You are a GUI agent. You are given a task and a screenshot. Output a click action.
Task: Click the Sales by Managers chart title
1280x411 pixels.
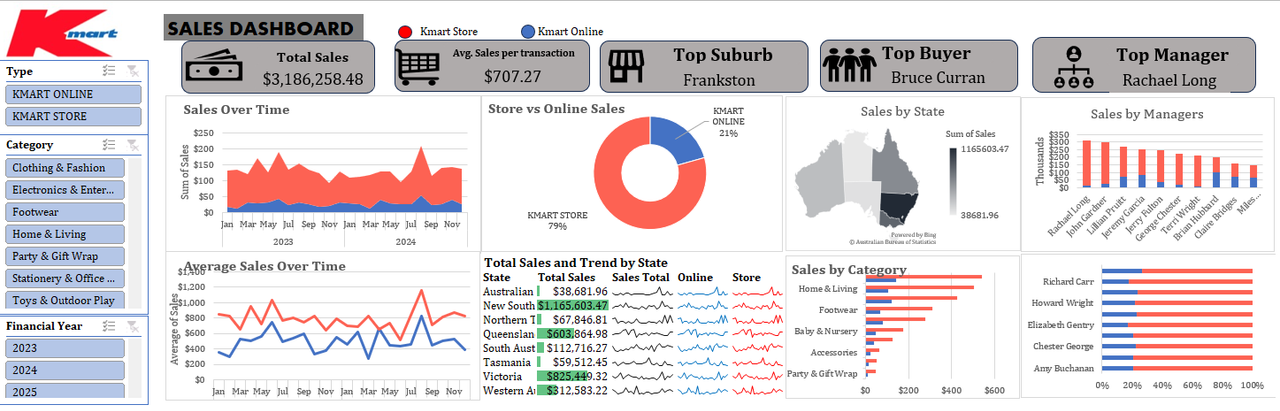1146,115
